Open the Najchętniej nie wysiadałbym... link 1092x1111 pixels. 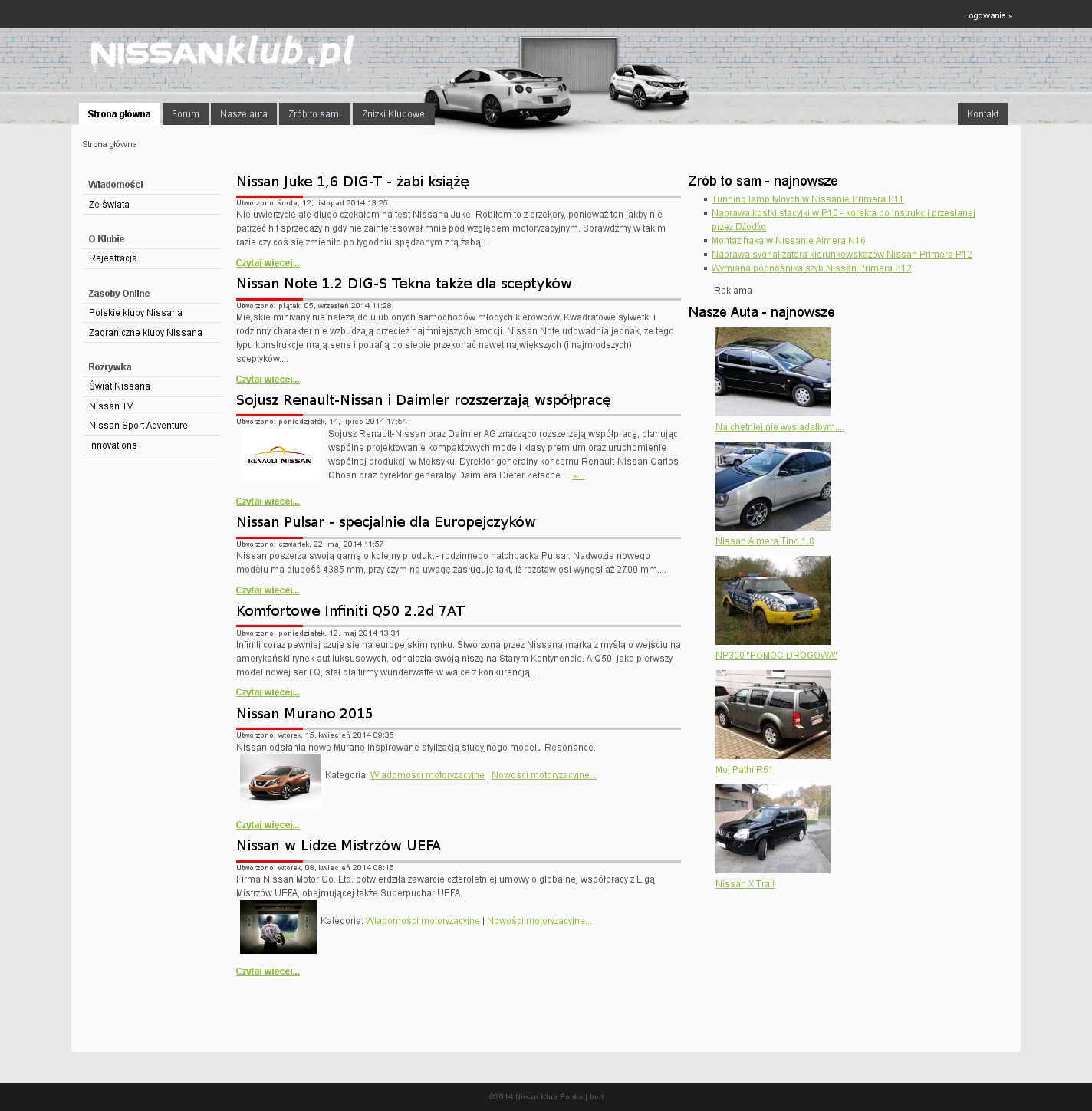780,427
